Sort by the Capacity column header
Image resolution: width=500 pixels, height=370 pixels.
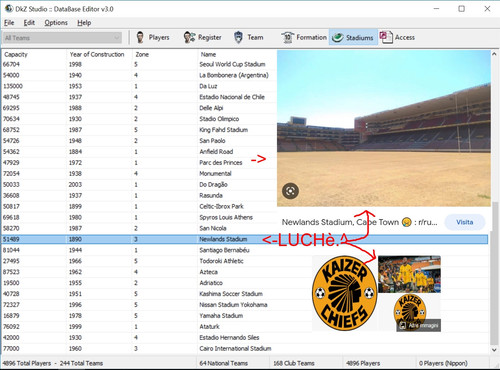click(16, 54)
